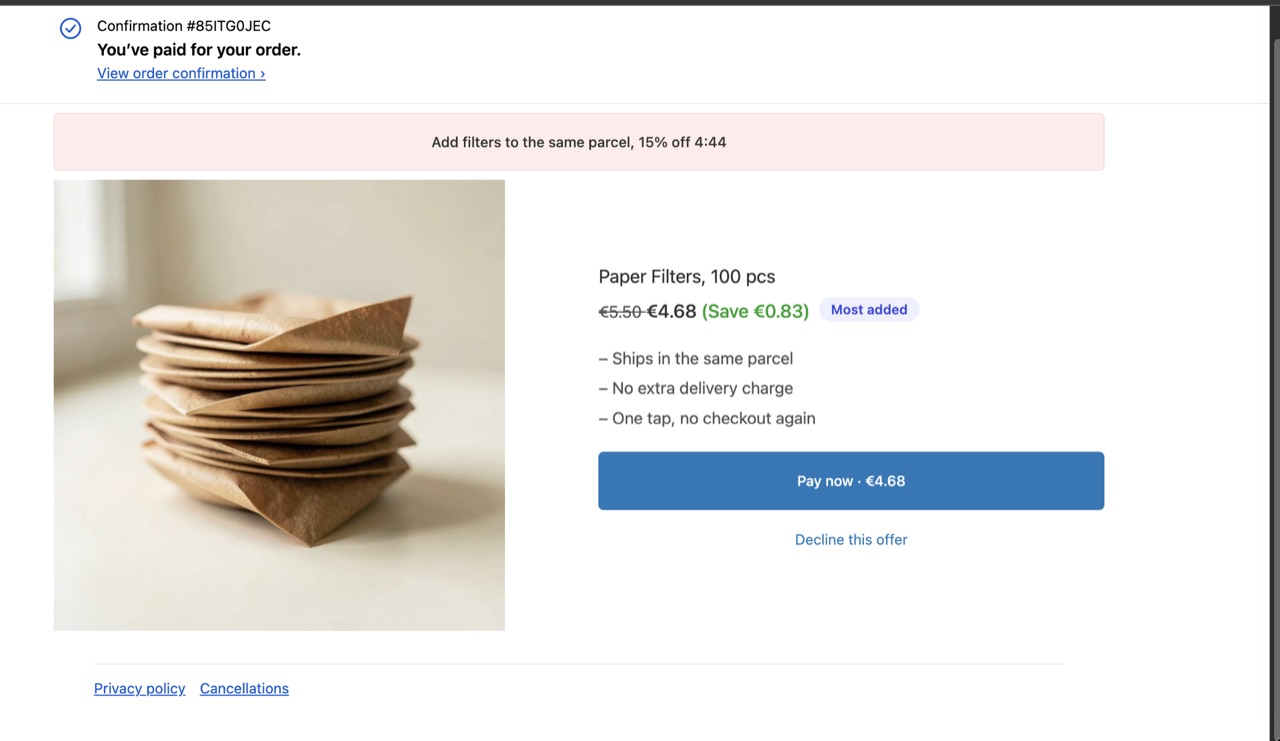Viewport: 1280px width, 741px height.
Task: Open the View order confirmation link
Action: [x=181, y=73]
